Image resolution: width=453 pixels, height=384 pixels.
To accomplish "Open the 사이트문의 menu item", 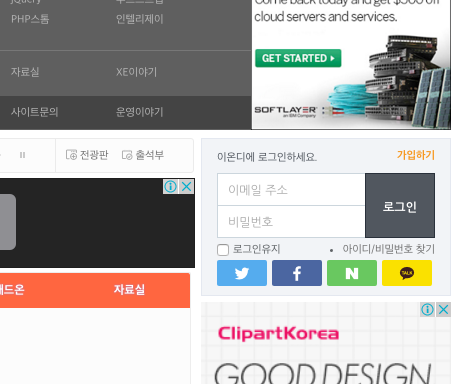I will 35,112.
